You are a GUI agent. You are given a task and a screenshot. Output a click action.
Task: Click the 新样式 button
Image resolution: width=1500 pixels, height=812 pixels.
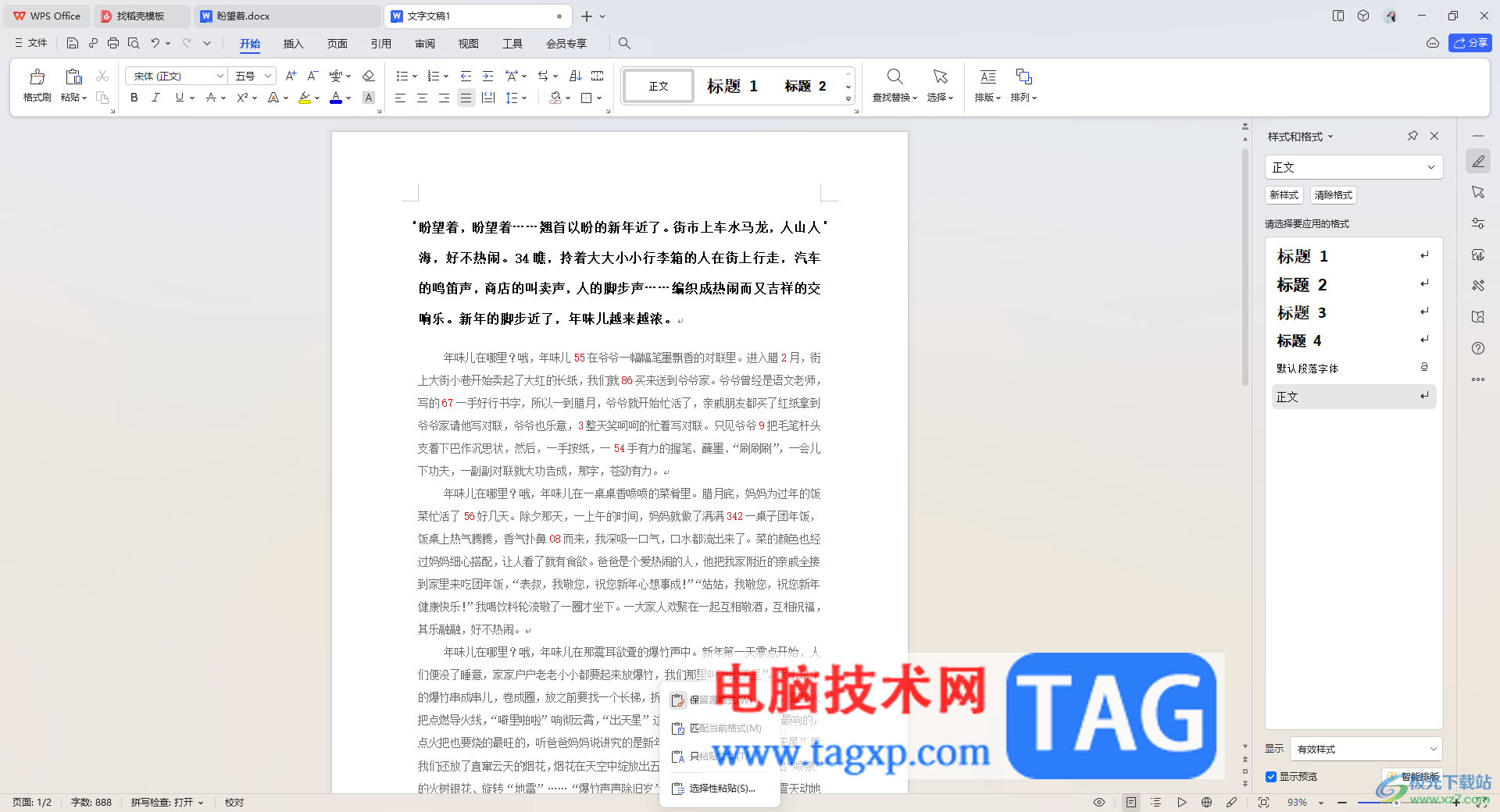point(1284,195)
